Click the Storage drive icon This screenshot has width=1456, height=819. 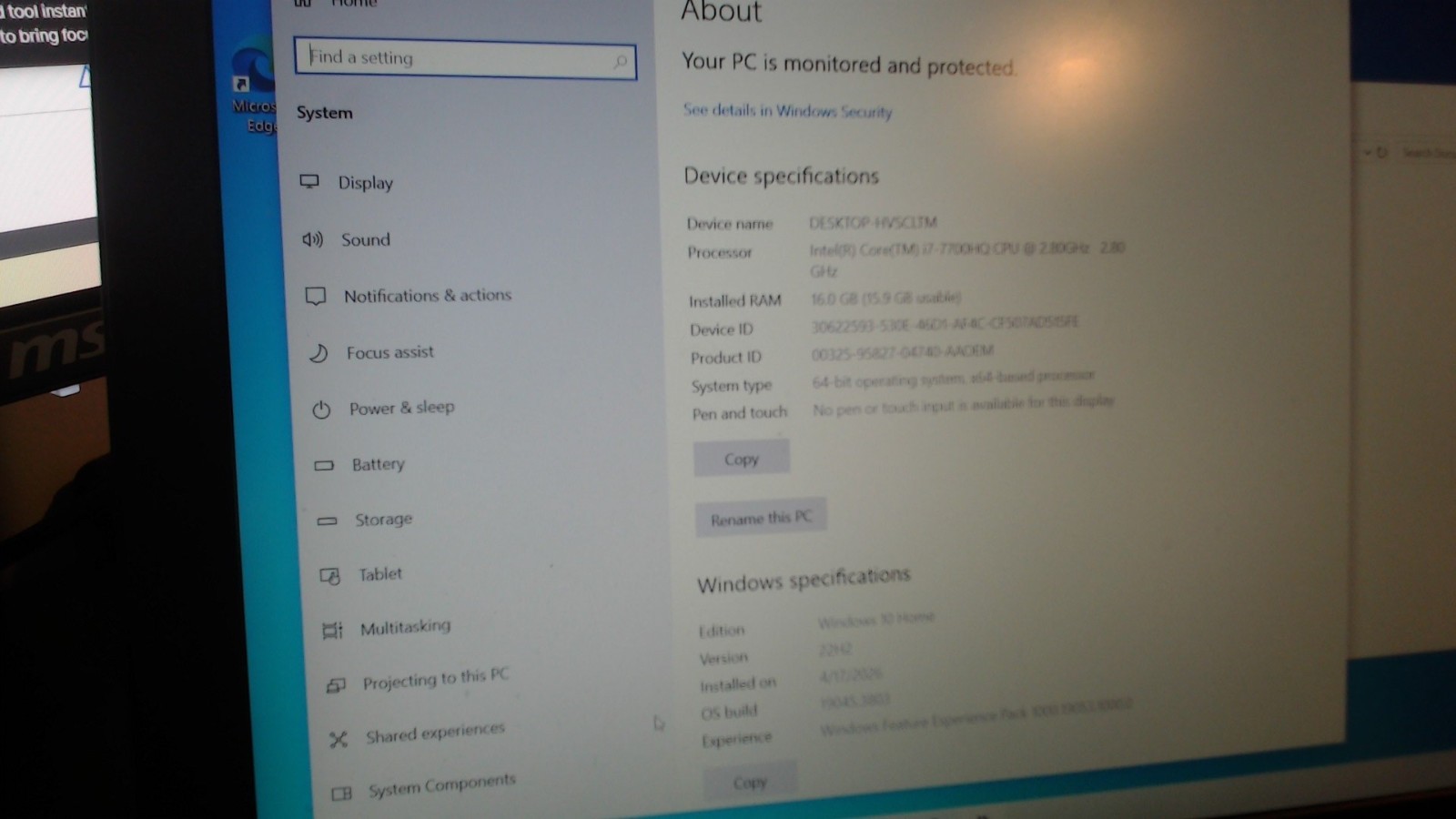point(327,521)
